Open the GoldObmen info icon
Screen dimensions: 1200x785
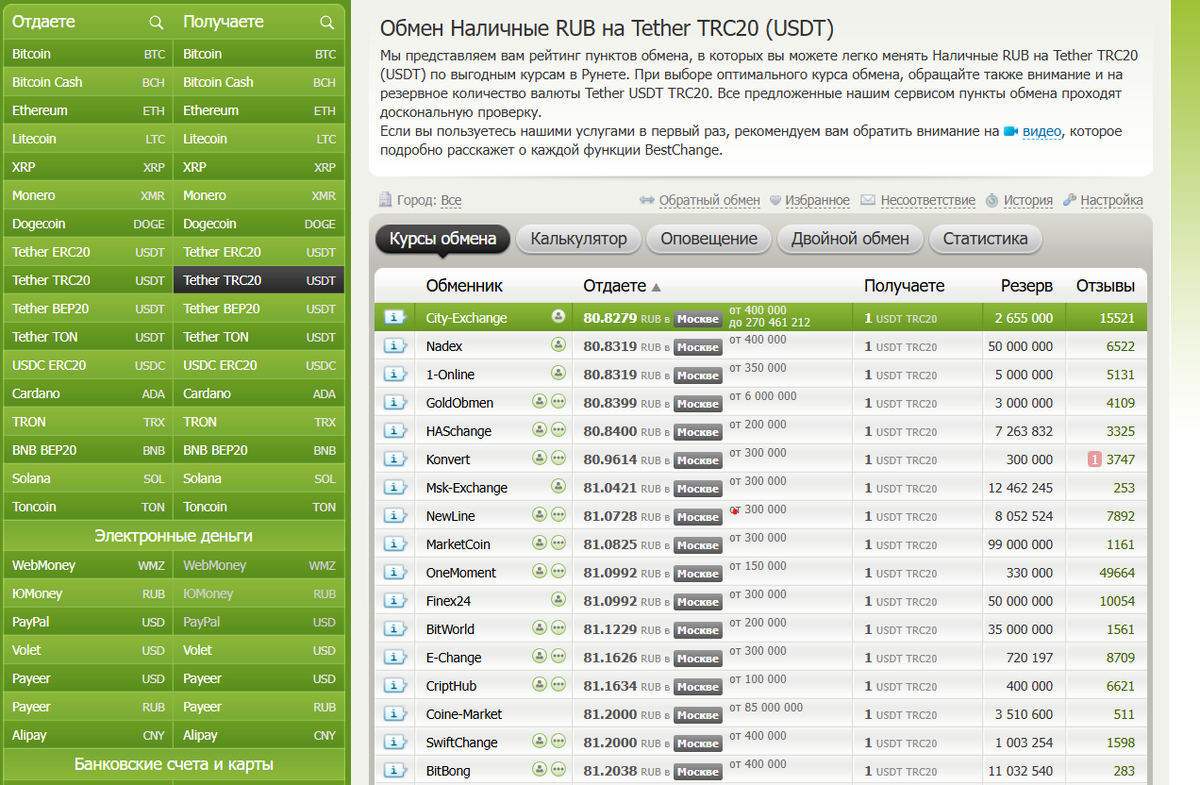coord(395,403)
